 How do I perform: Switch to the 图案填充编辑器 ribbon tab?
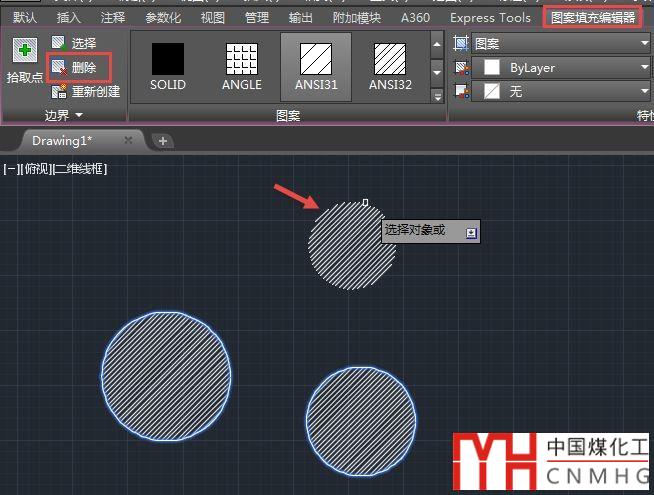(593, 17)
